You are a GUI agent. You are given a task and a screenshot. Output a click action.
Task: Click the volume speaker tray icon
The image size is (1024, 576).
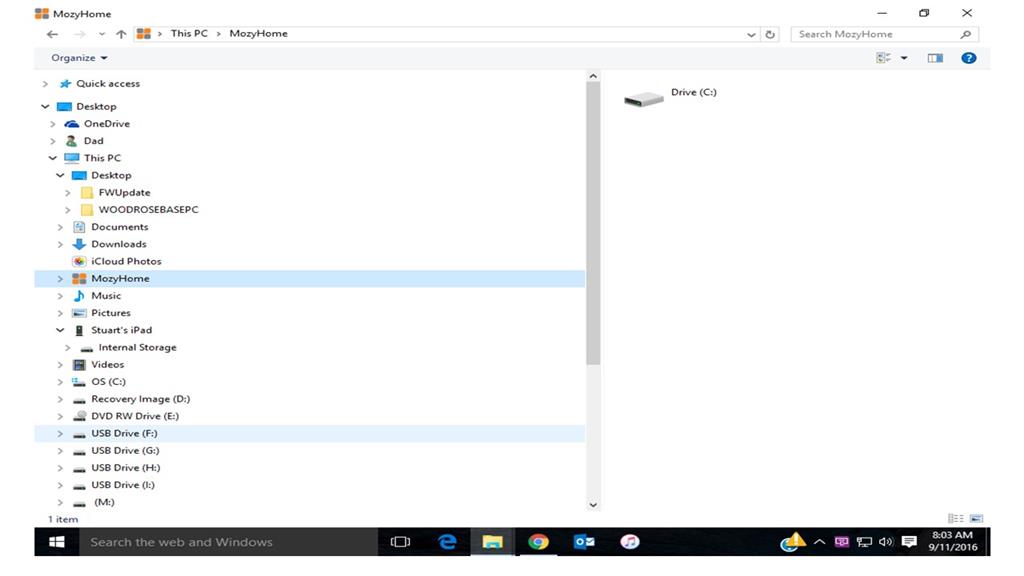point(886,542)
